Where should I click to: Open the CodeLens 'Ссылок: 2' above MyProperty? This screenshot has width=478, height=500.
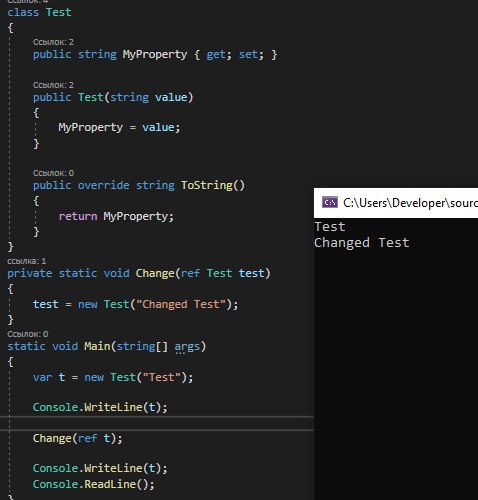(x=53, y=42)
